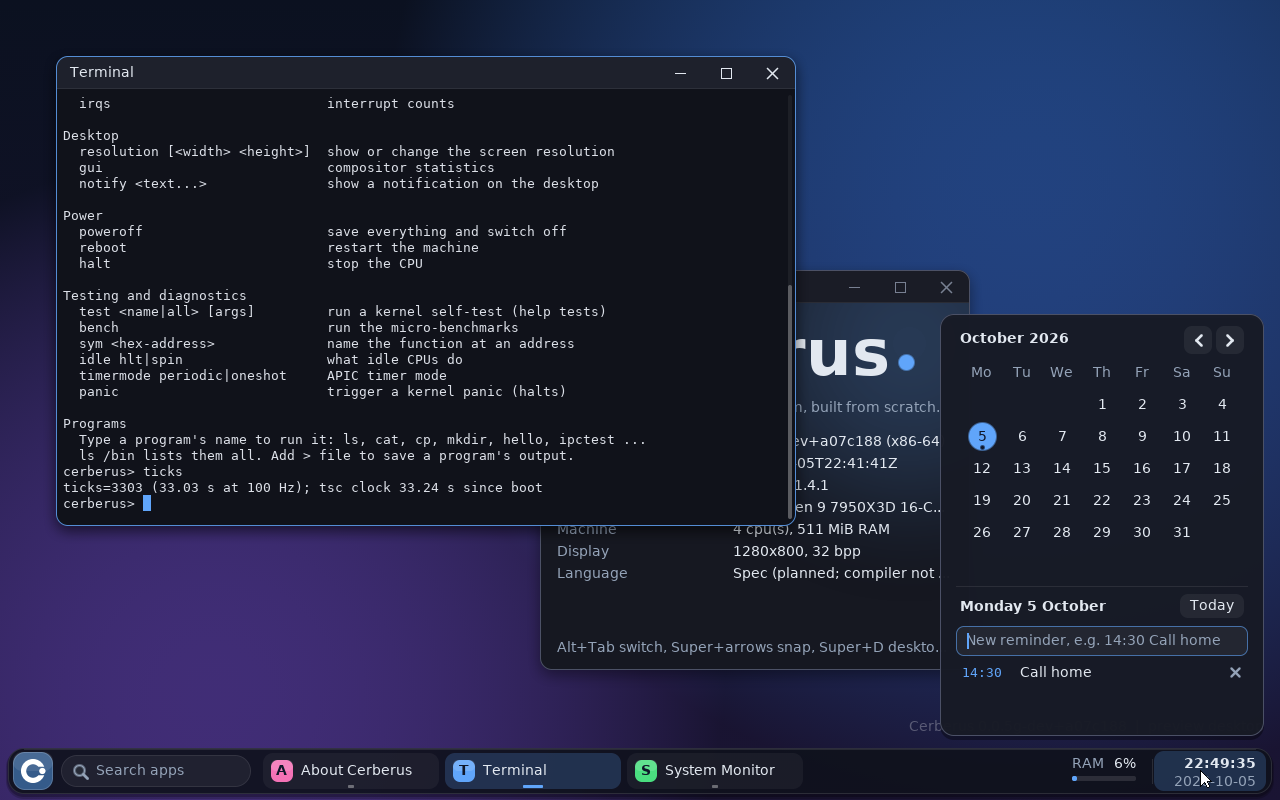Select October 19 in the calendar
This screenshot has width=1280, height=800.
[x=982, y=500]
